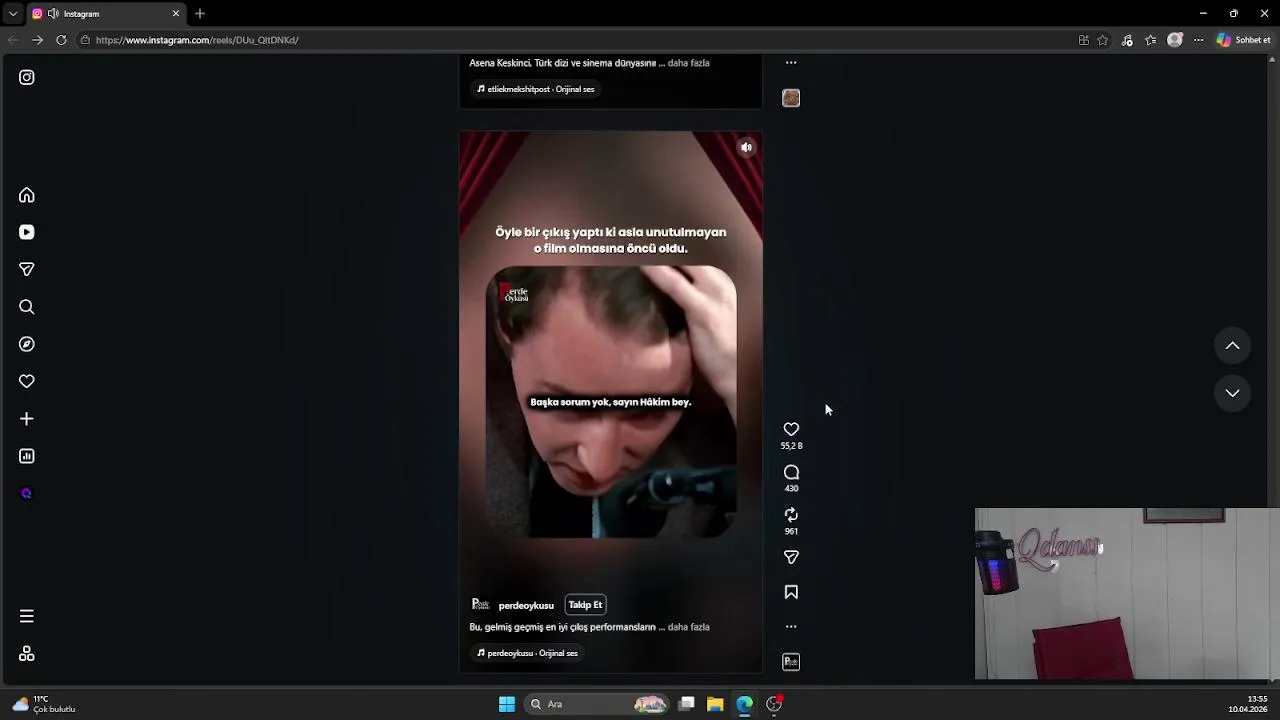Expand Asena Keskinci caption with daha fazla
The image size is (1280, 720).
pyautogui.click(x=688, y=63)
